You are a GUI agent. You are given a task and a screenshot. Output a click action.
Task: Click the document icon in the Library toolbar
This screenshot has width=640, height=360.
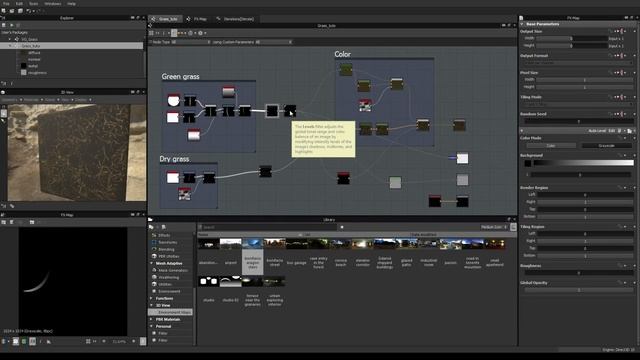[164, 227]
